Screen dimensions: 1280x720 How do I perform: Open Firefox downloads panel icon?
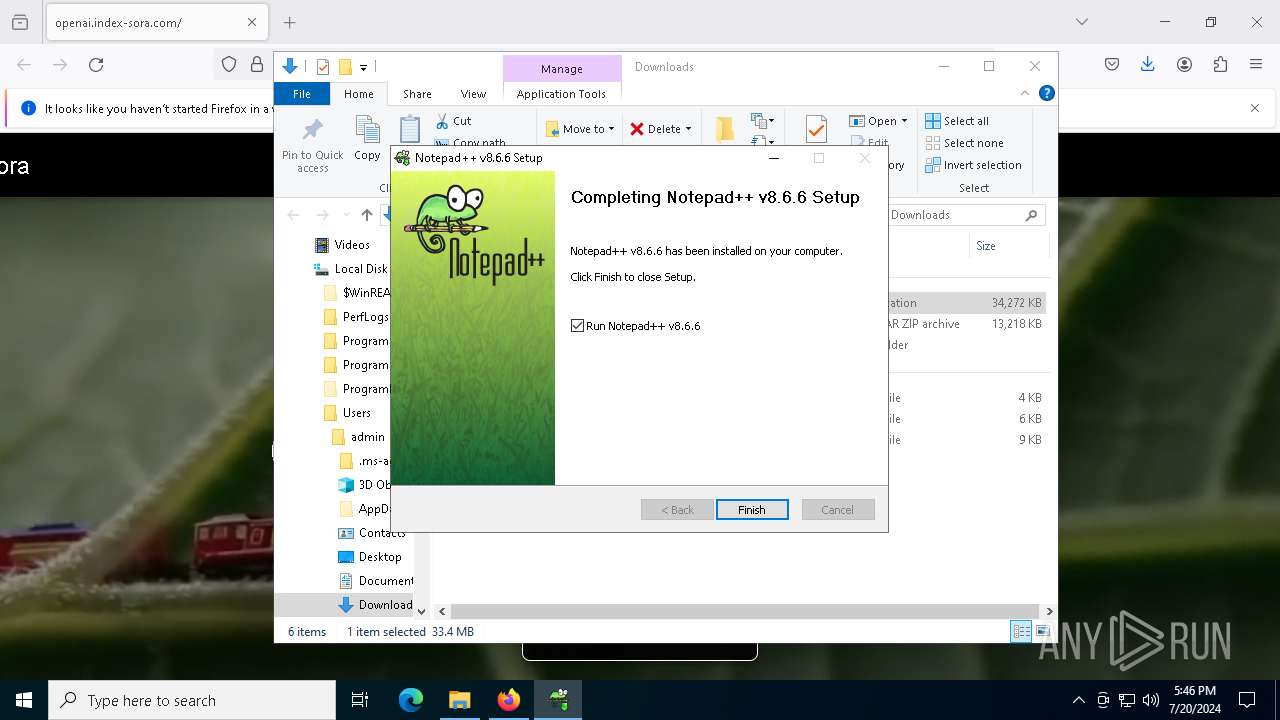[1148, 65]
